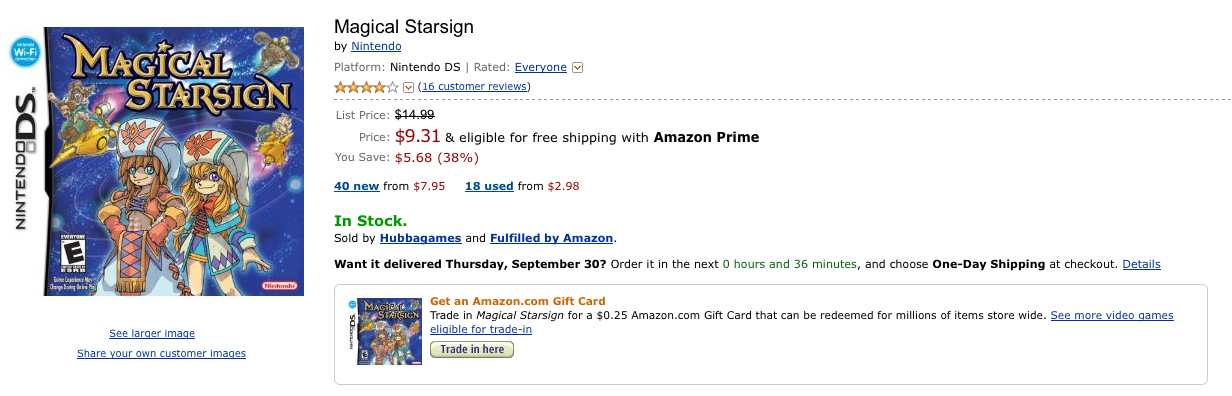
Task: Click the star rating icon
Action: (366, 87)
